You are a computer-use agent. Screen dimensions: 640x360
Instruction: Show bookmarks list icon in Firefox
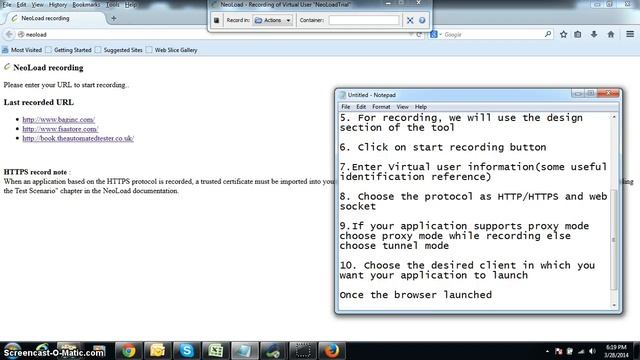pos(578,34)
